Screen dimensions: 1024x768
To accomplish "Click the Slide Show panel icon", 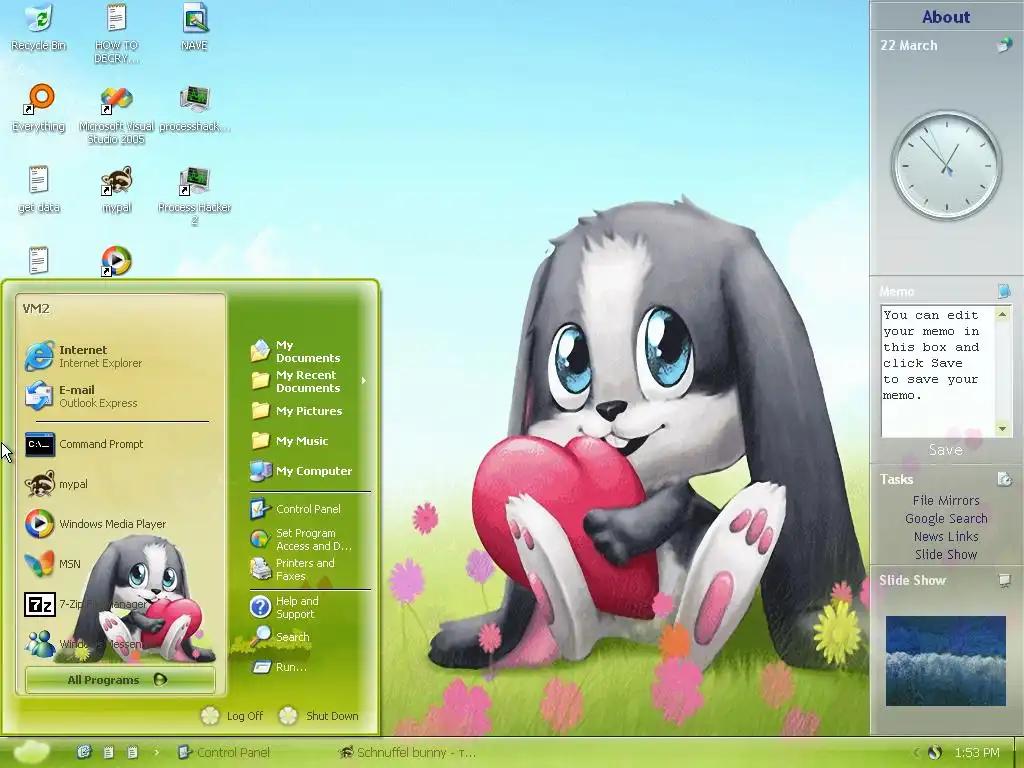I will (x=1004, y=580).
